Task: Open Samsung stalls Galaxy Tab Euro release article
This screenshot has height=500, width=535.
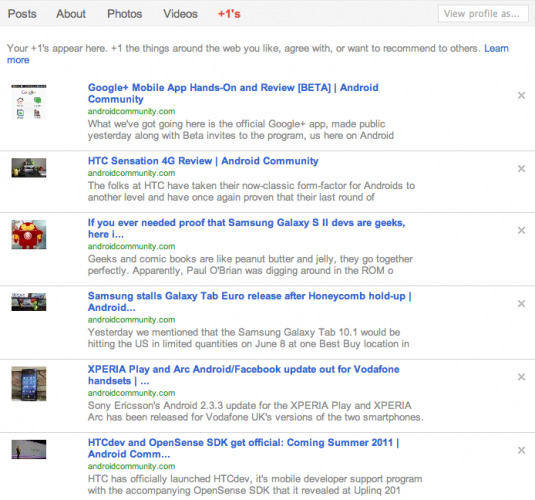Action: pos(249,302)
